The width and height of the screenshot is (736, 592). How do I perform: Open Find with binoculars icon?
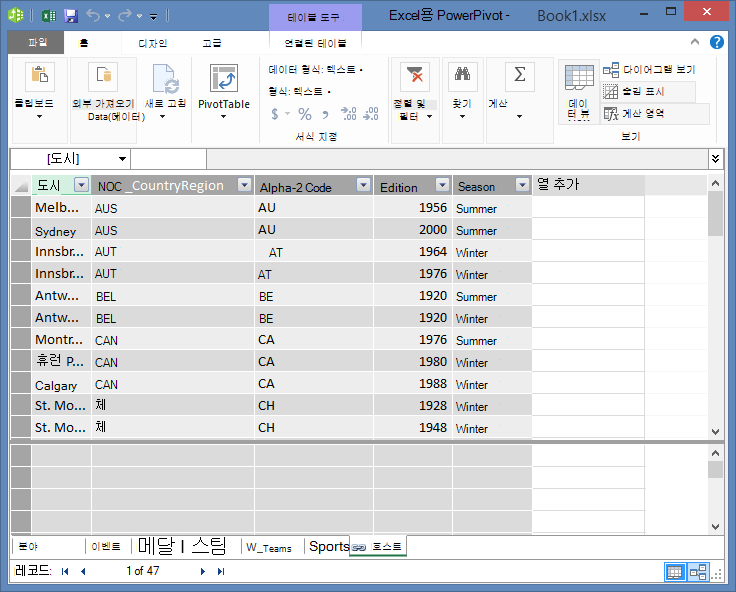tap(463, 76)
